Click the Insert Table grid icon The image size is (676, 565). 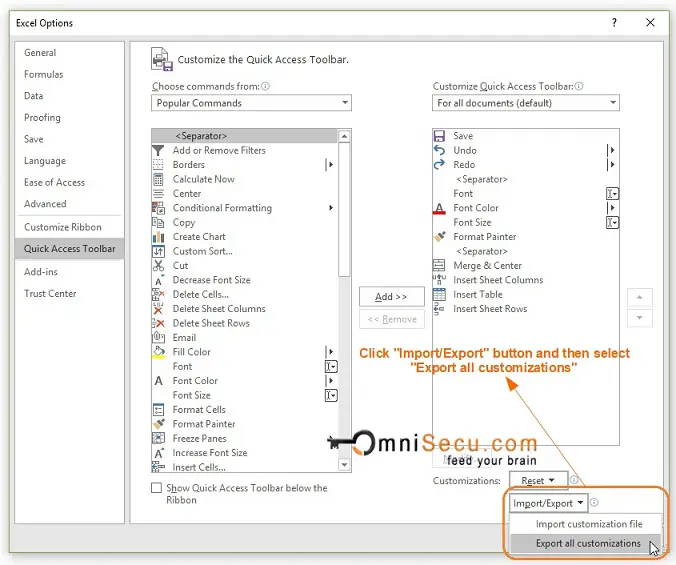pyautogui.click(x=439, y=294)
